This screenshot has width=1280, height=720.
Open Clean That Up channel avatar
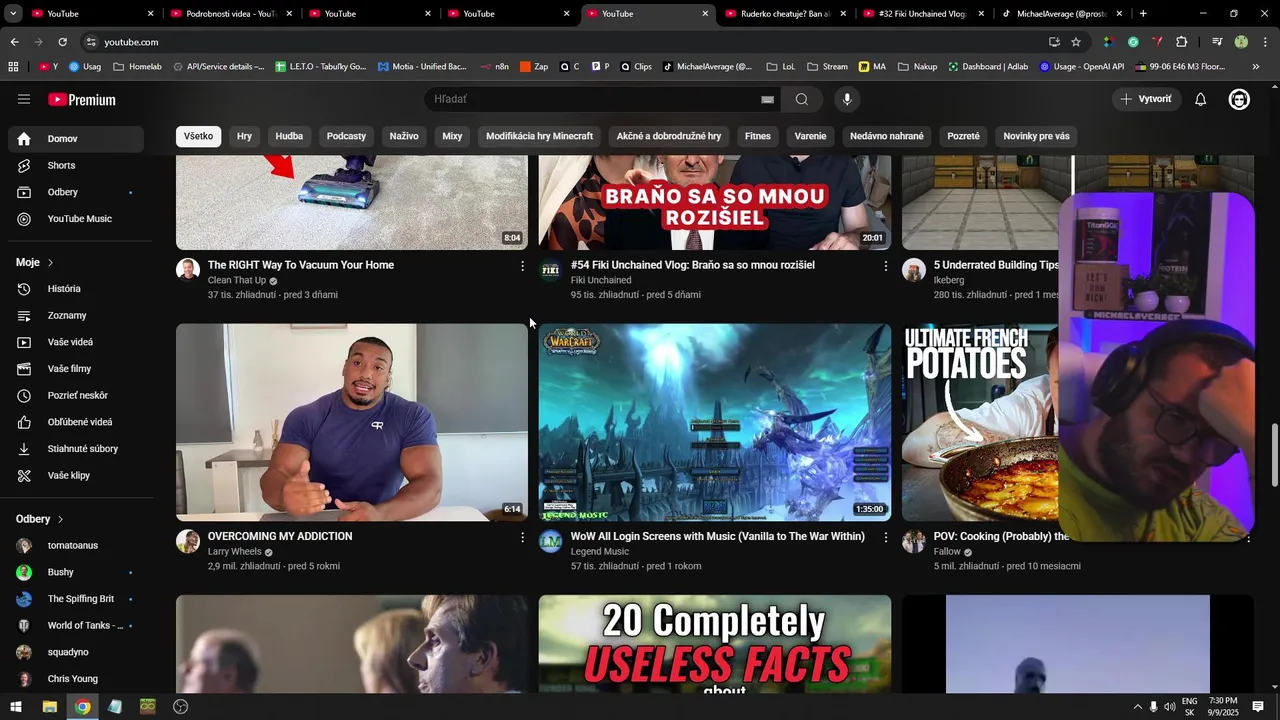pos(188,270)
